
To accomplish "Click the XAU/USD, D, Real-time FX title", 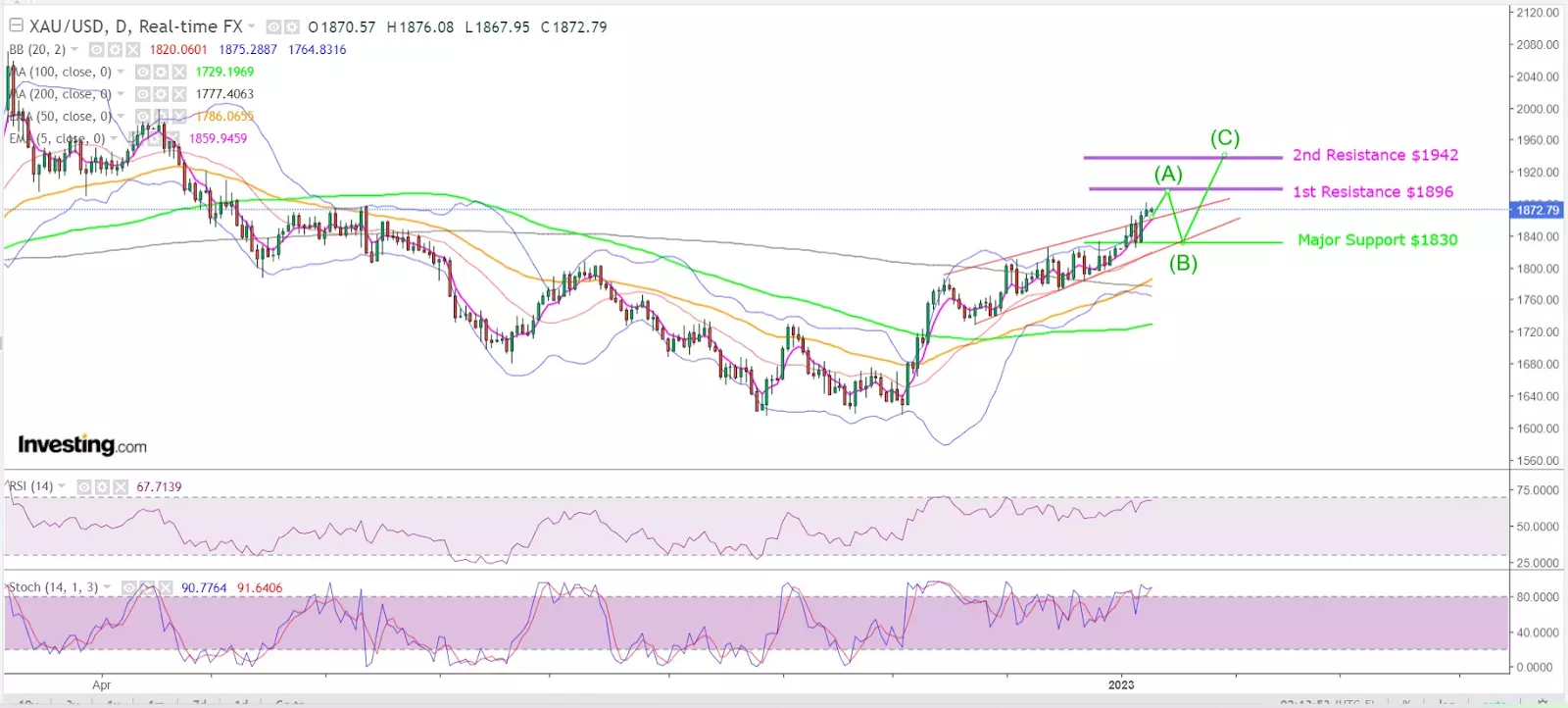I will 135,26.
